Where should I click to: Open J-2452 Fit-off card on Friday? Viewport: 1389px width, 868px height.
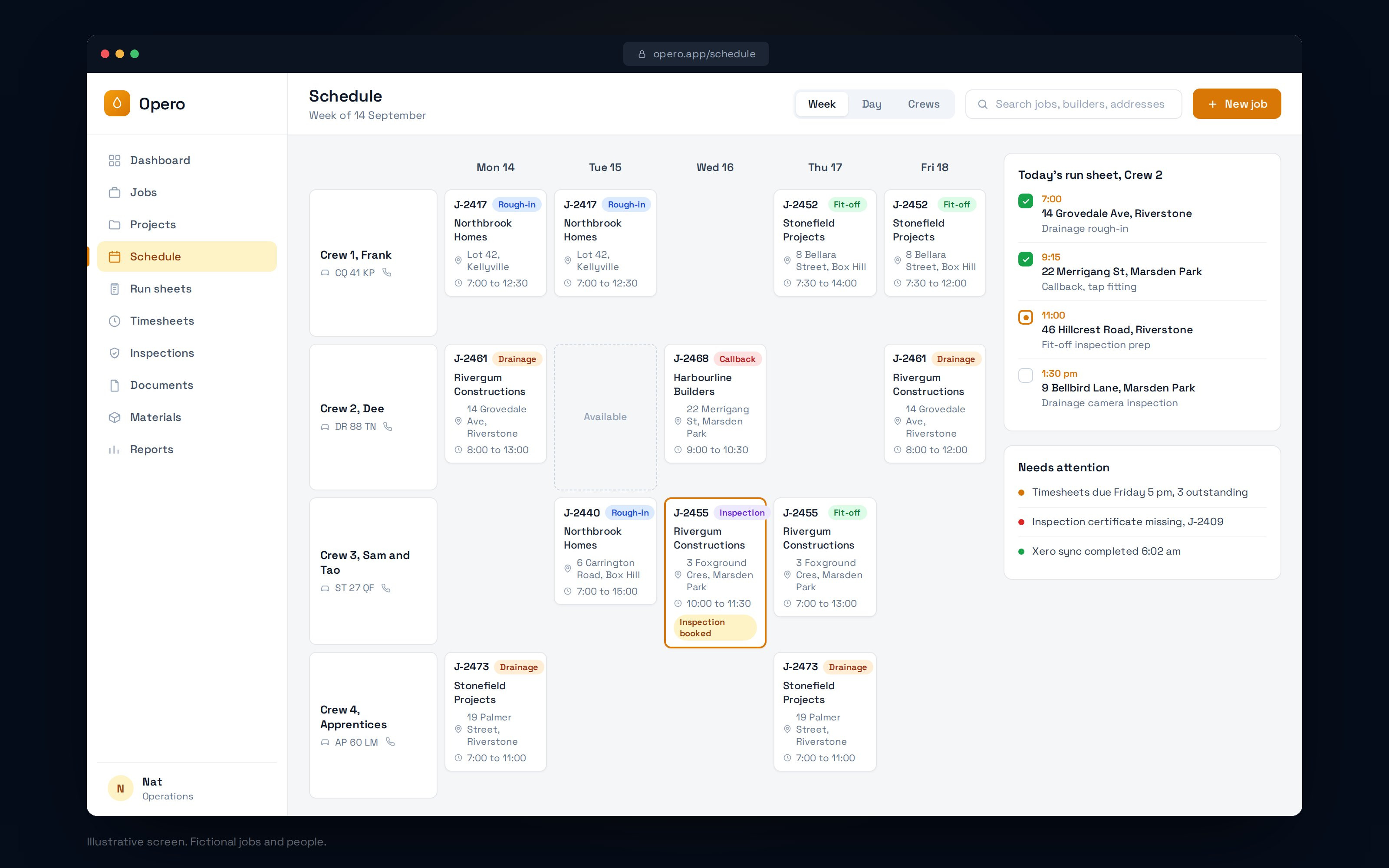click(935, 243)
